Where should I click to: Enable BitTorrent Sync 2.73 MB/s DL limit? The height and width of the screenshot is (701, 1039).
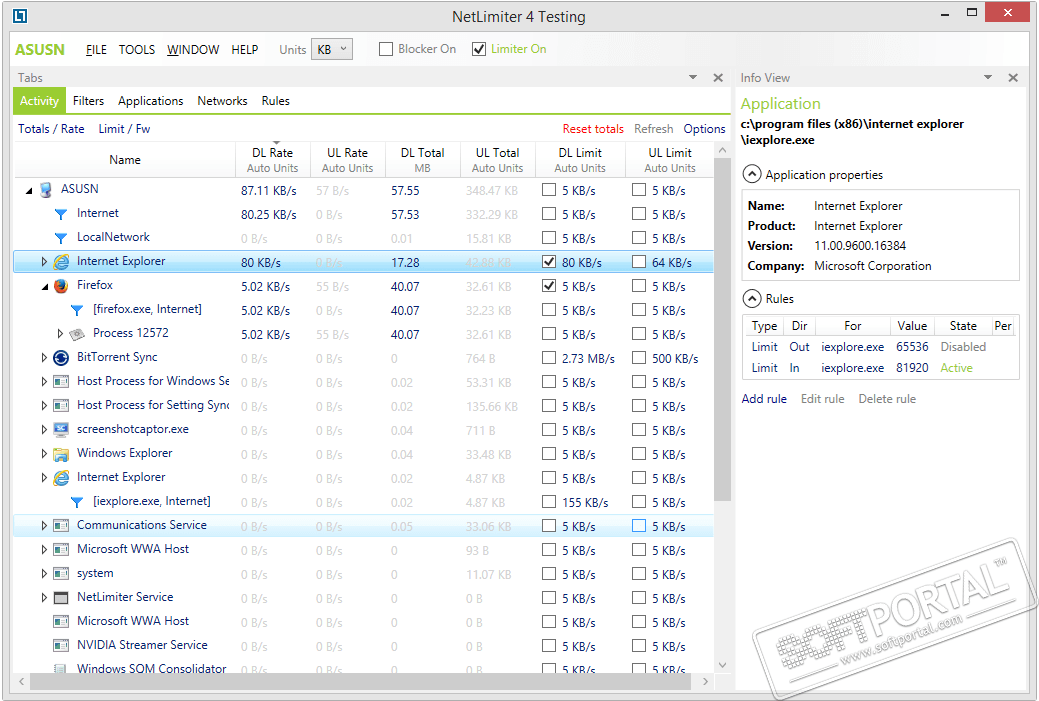point(549,358)
